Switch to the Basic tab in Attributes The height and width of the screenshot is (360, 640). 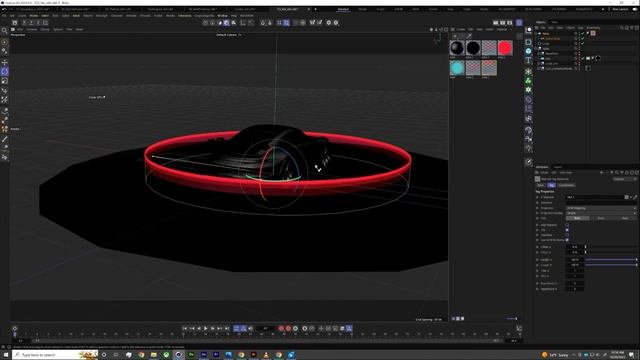click(540, 185)
